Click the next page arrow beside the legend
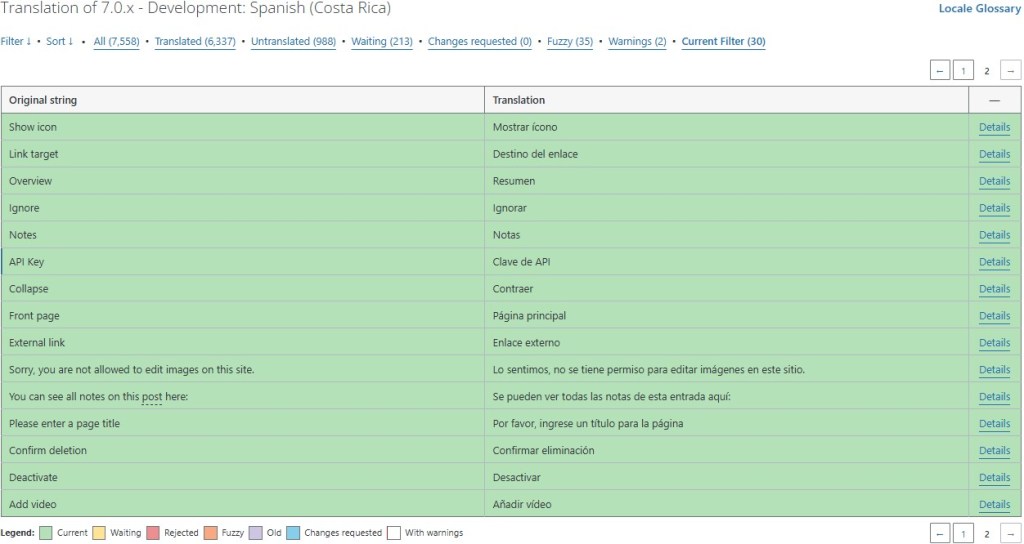Image resolution: width=1024 pixels, height=544 pixels. tap(1011, 534)
